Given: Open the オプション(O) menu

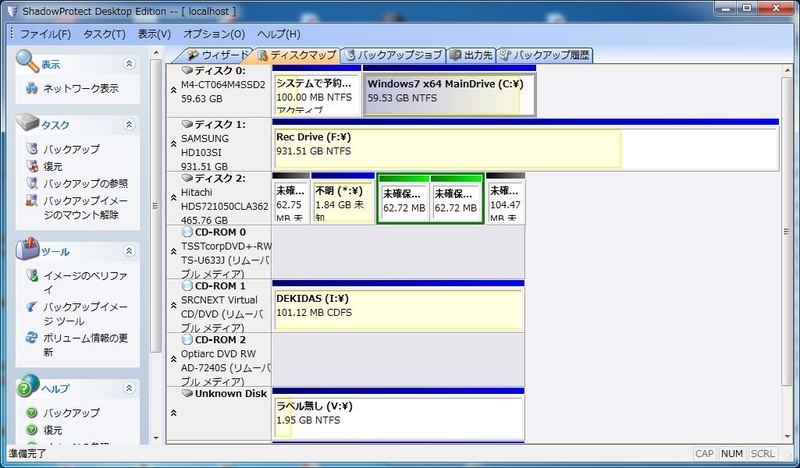Looking at the screenshot, I should click(214, 34).
